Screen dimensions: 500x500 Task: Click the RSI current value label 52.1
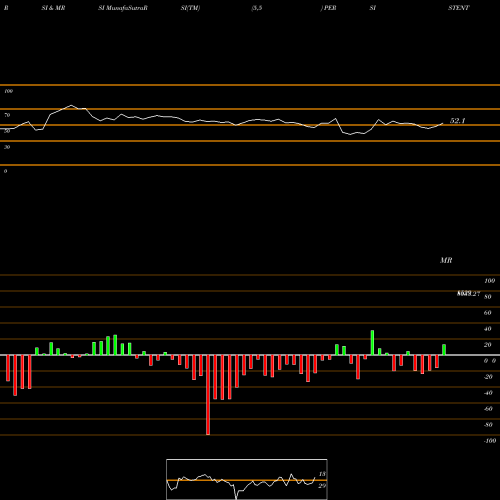[x=457, y=121]
